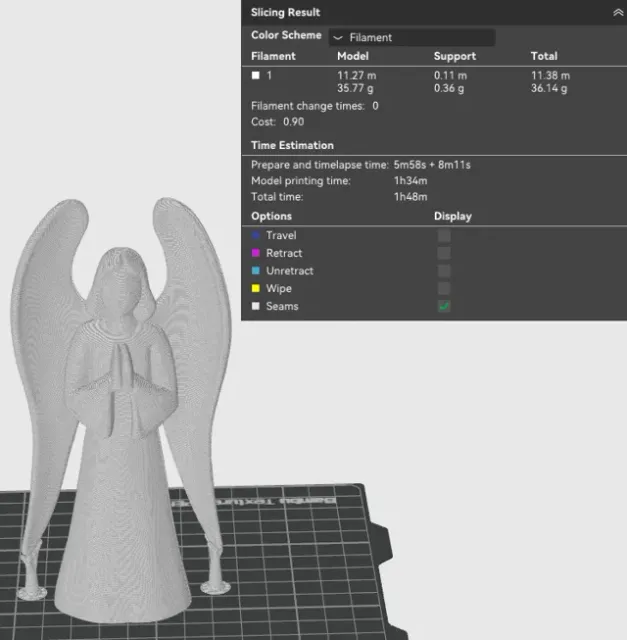
Task: Open the Color Scheme Filament dropdown
Action: [x=412, y=38]
